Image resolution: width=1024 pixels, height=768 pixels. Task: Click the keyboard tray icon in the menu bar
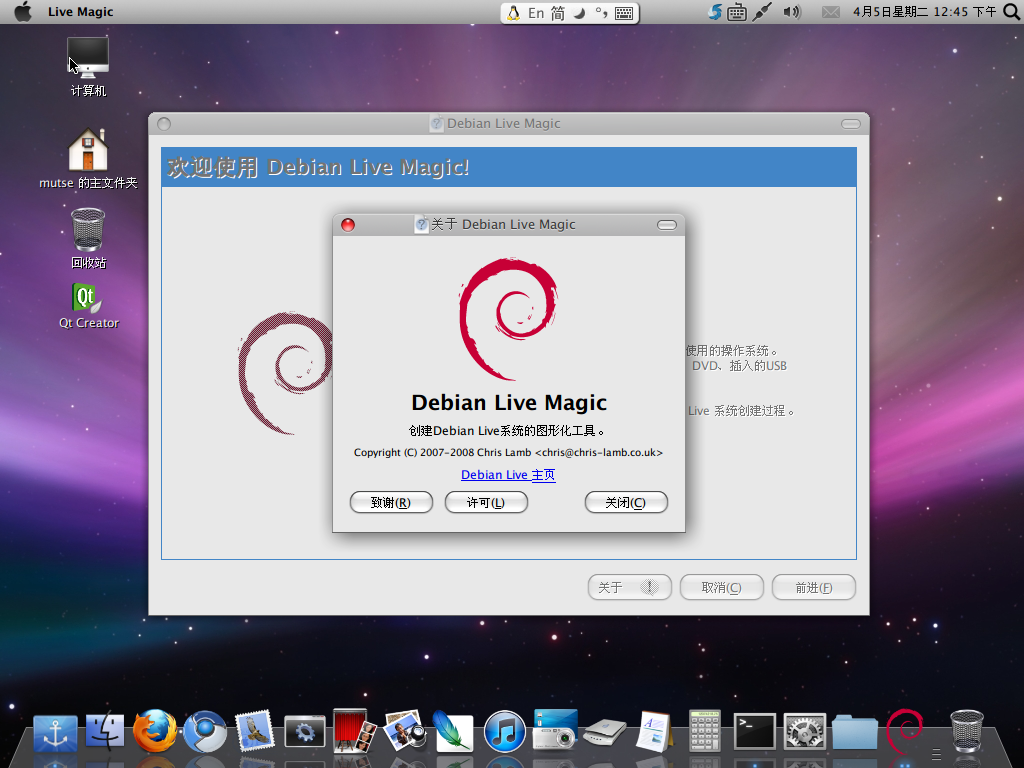tap(737, 12)
